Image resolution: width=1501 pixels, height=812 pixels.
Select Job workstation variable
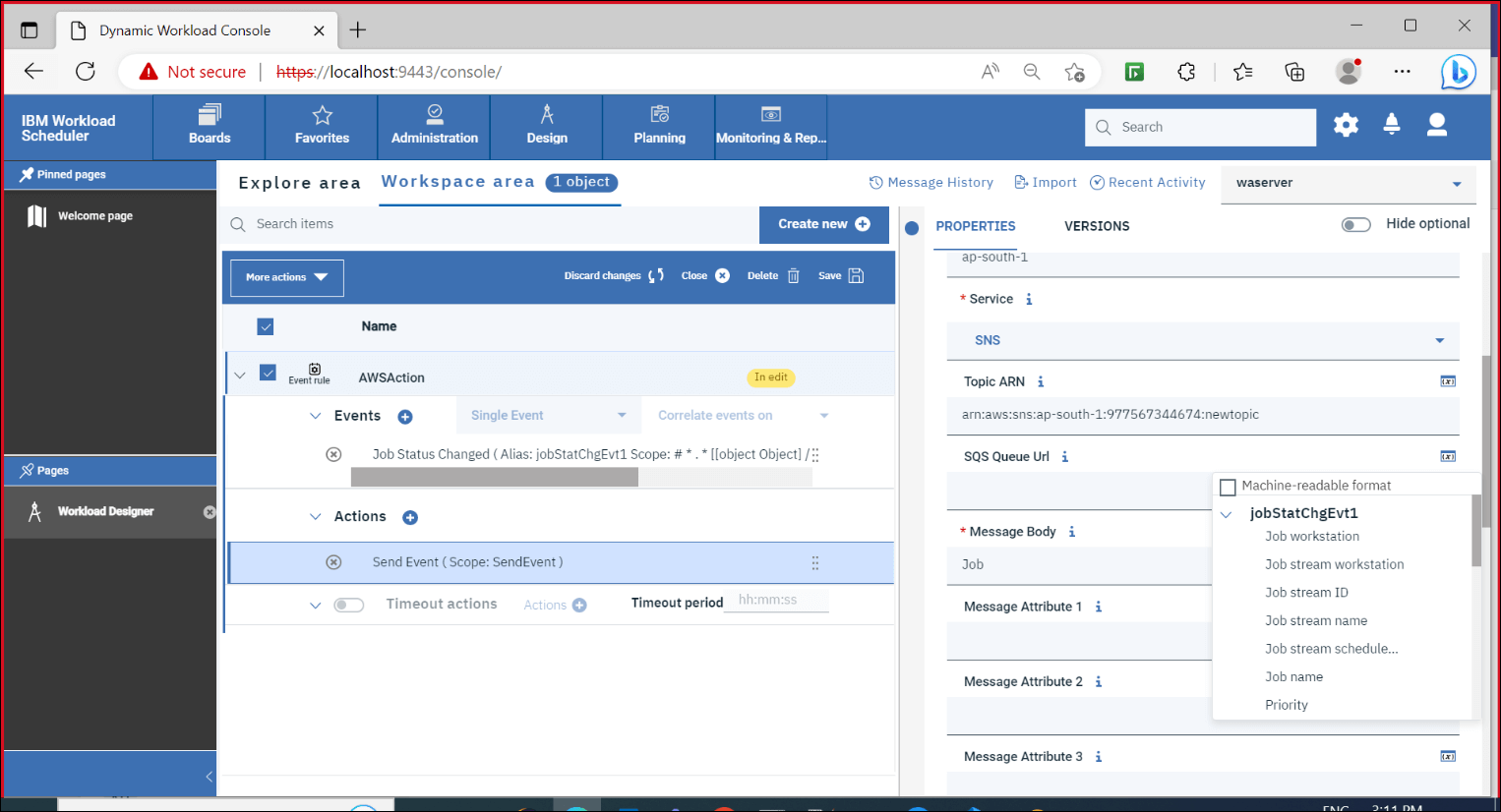click(x=1312, y=536)
